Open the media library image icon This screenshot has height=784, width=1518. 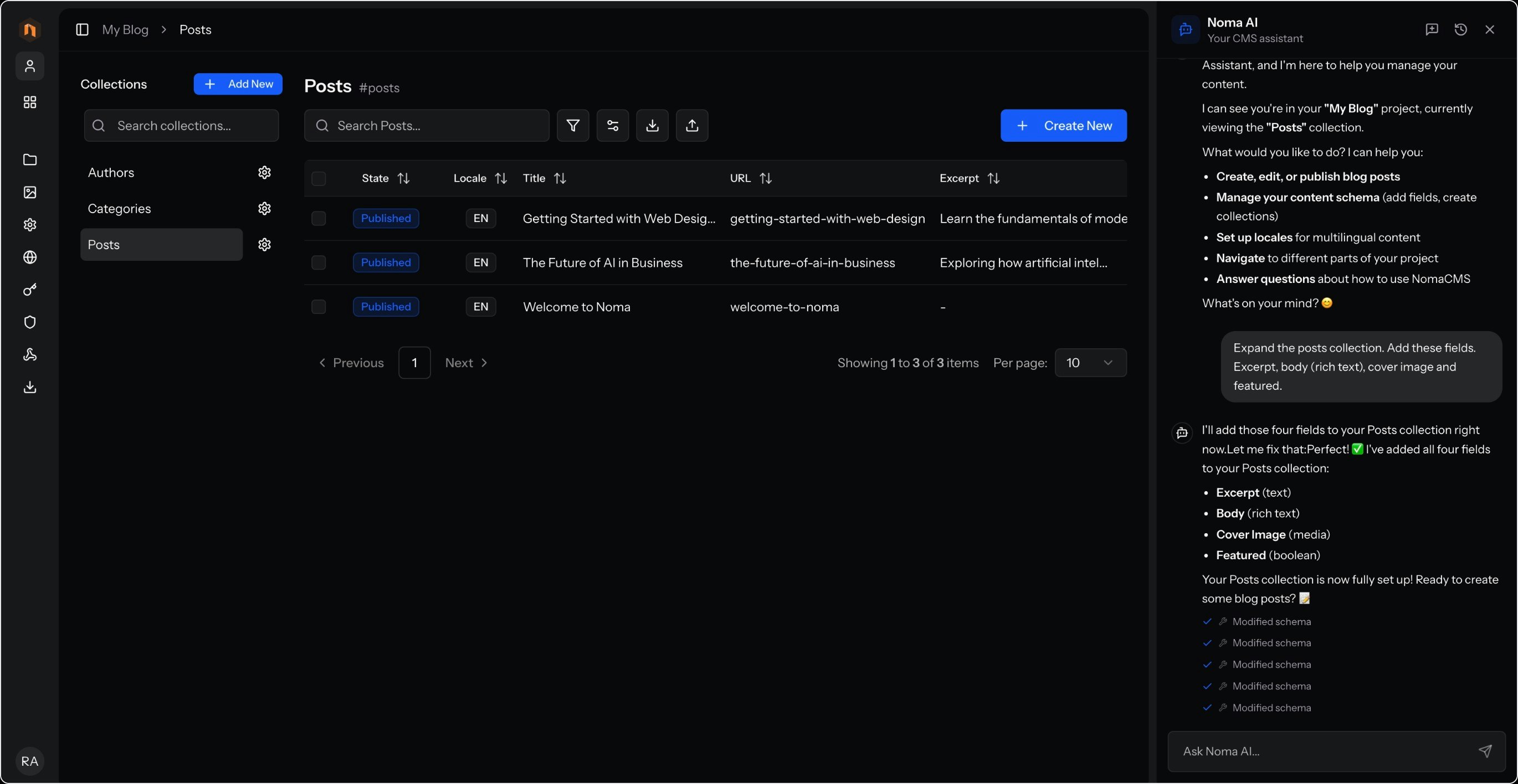30,193
